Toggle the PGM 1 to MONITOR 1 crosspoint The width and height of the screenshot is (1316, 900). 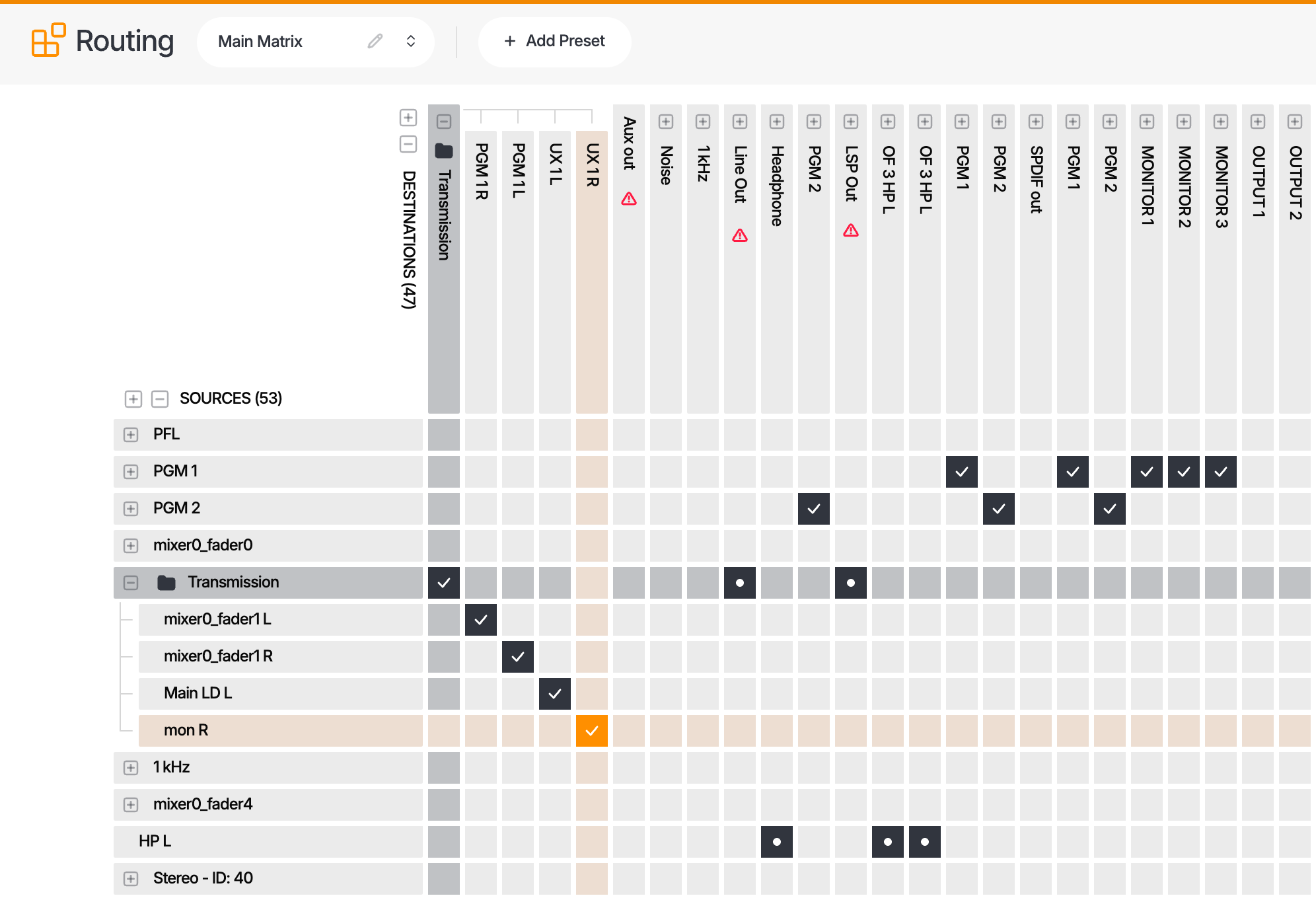(x=1147, y=472)
